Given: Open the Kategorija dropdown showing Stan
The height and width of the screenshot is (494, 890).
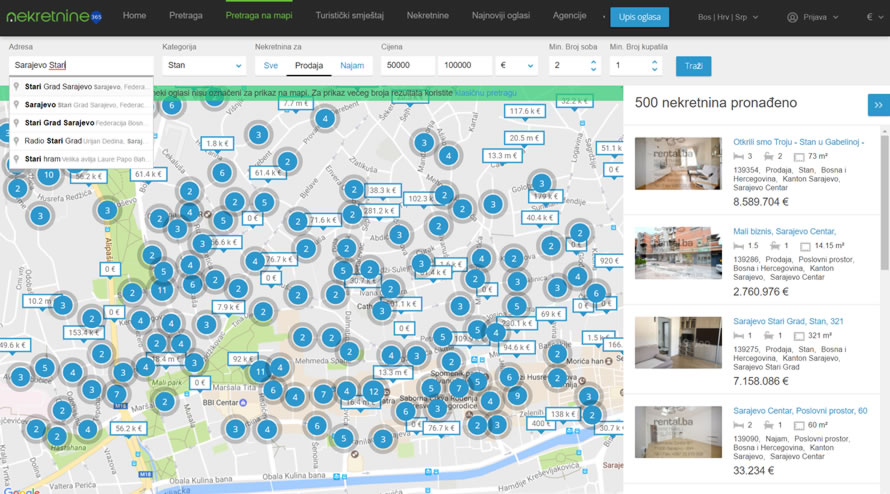Looking at the screenshot, I should coord(204,65).
